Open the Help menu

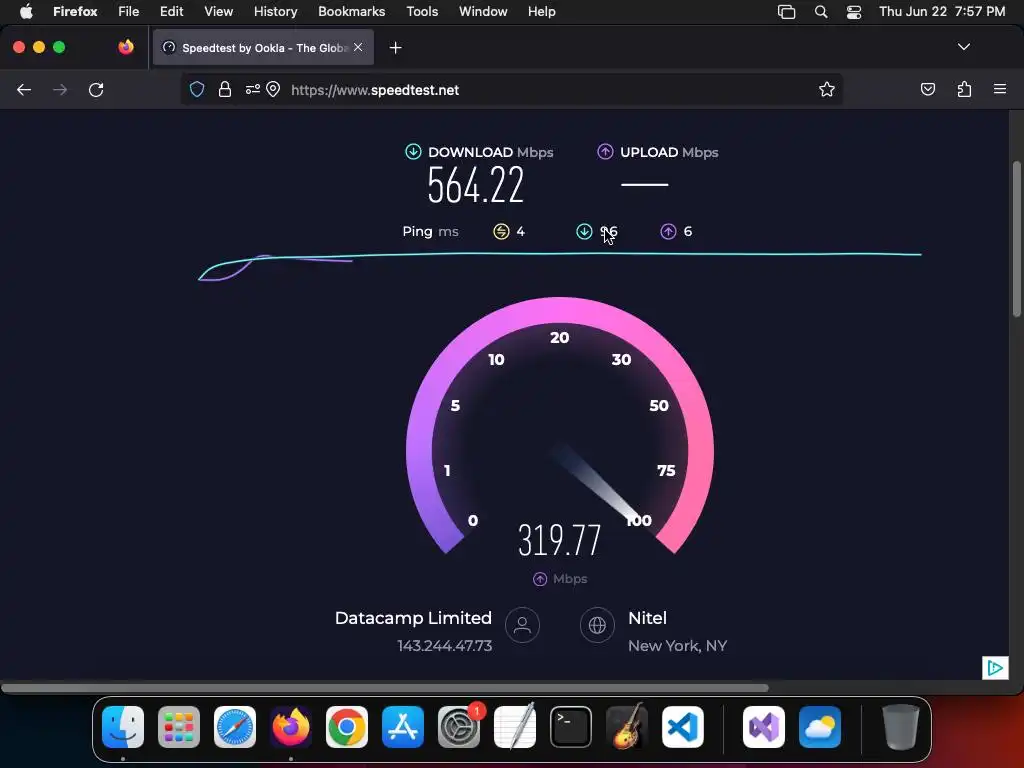(542, 12)
